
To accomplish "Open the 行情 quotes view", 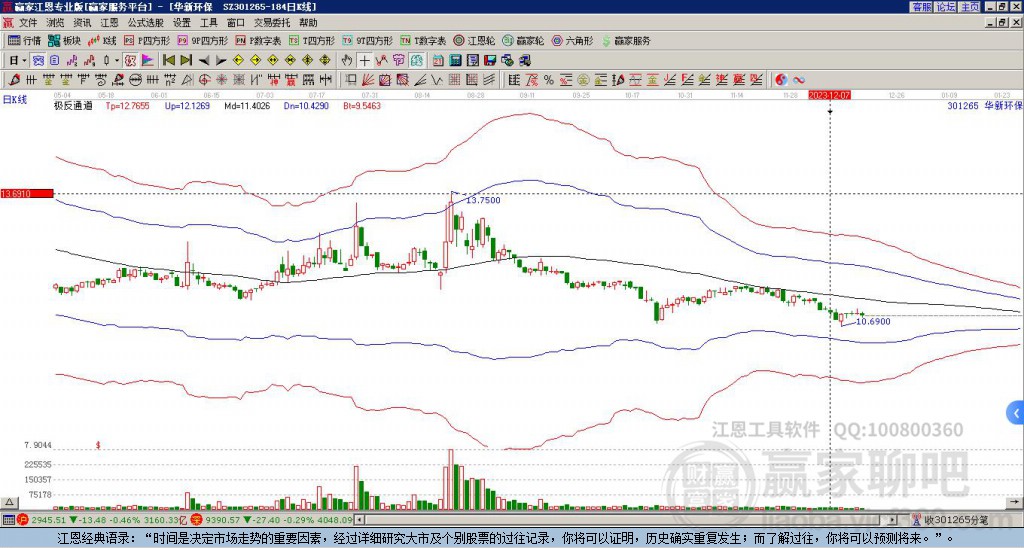I will (x=24, y=40).
